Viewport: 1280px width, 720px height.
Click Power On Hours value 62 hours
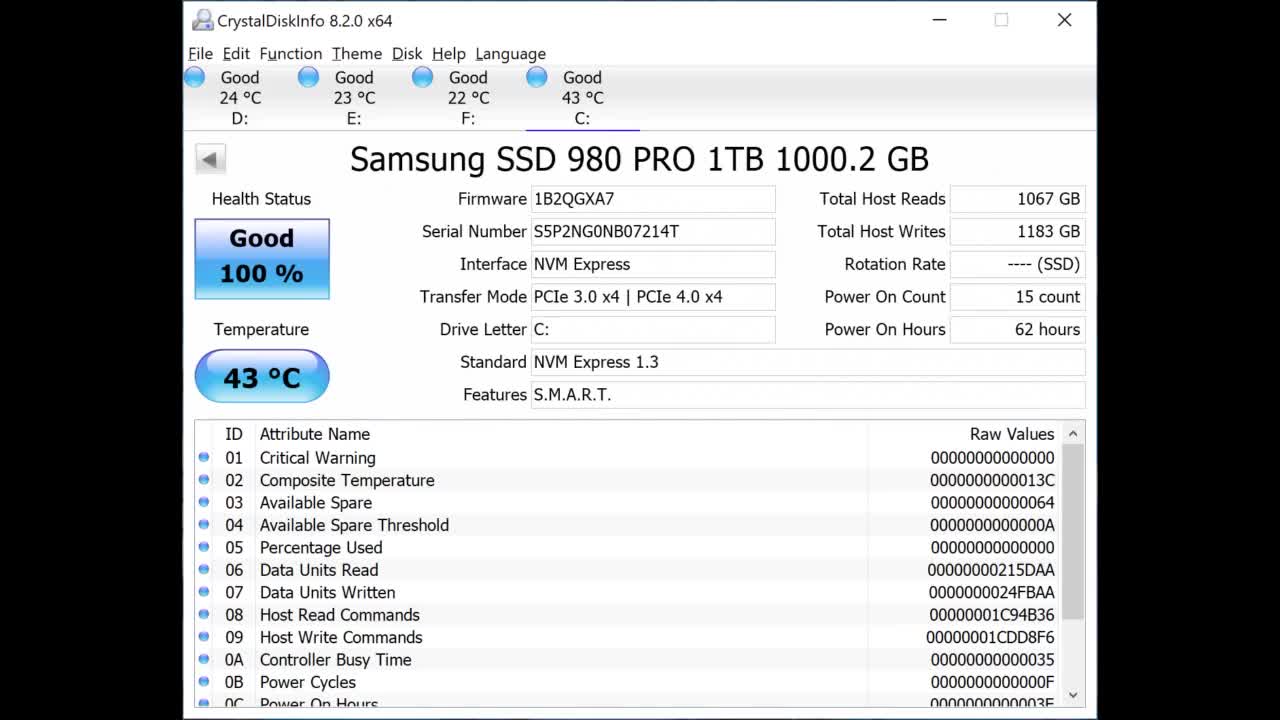coord(1017,329)
